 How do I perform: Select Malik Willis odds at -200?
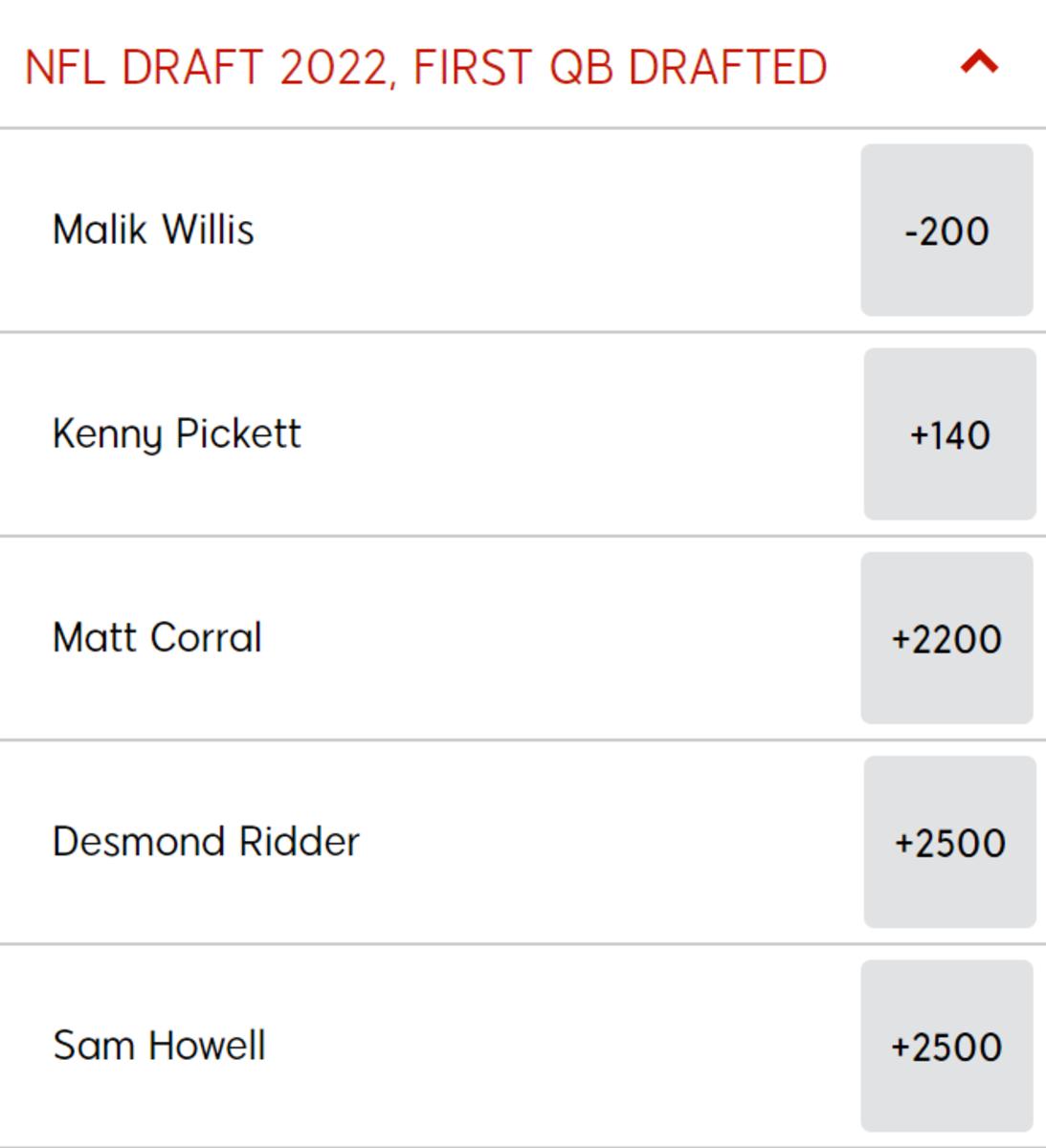click(946, 231)
